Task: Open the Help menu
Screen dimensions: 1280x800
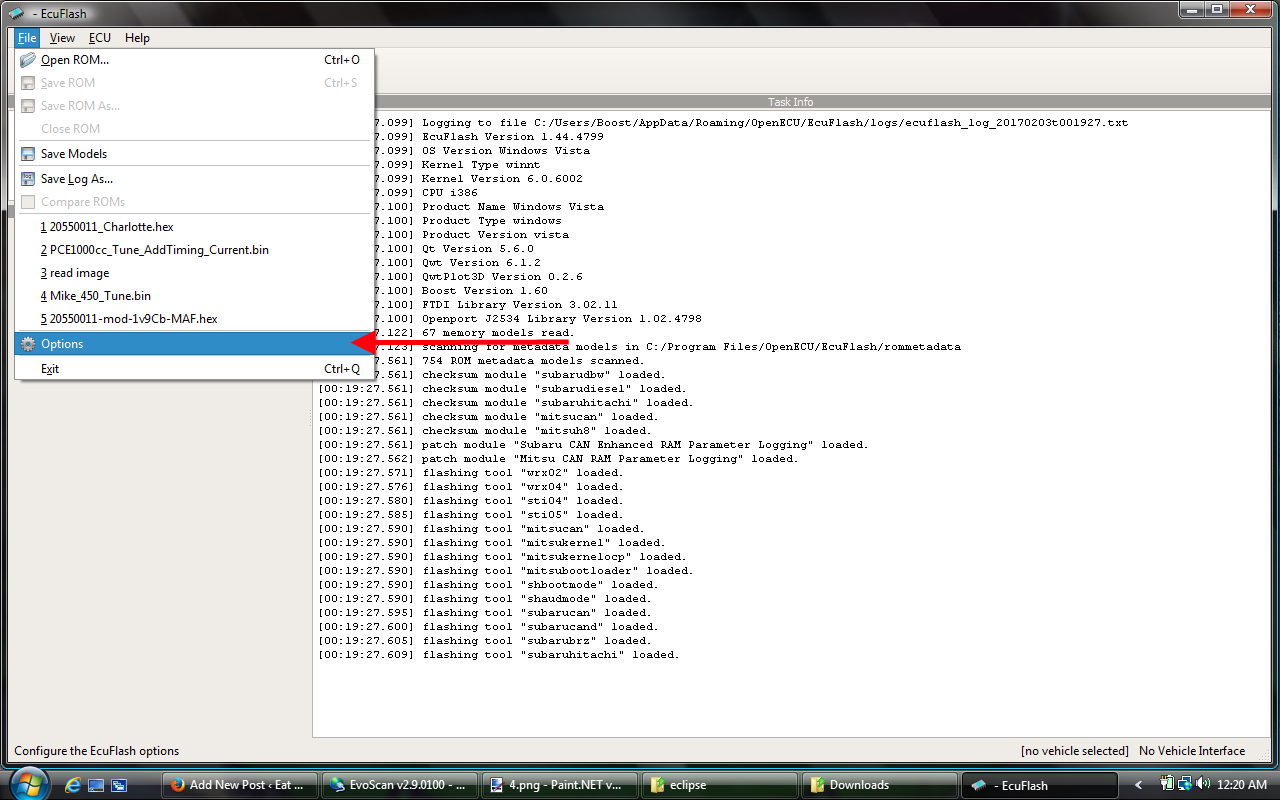Action: 137,38
